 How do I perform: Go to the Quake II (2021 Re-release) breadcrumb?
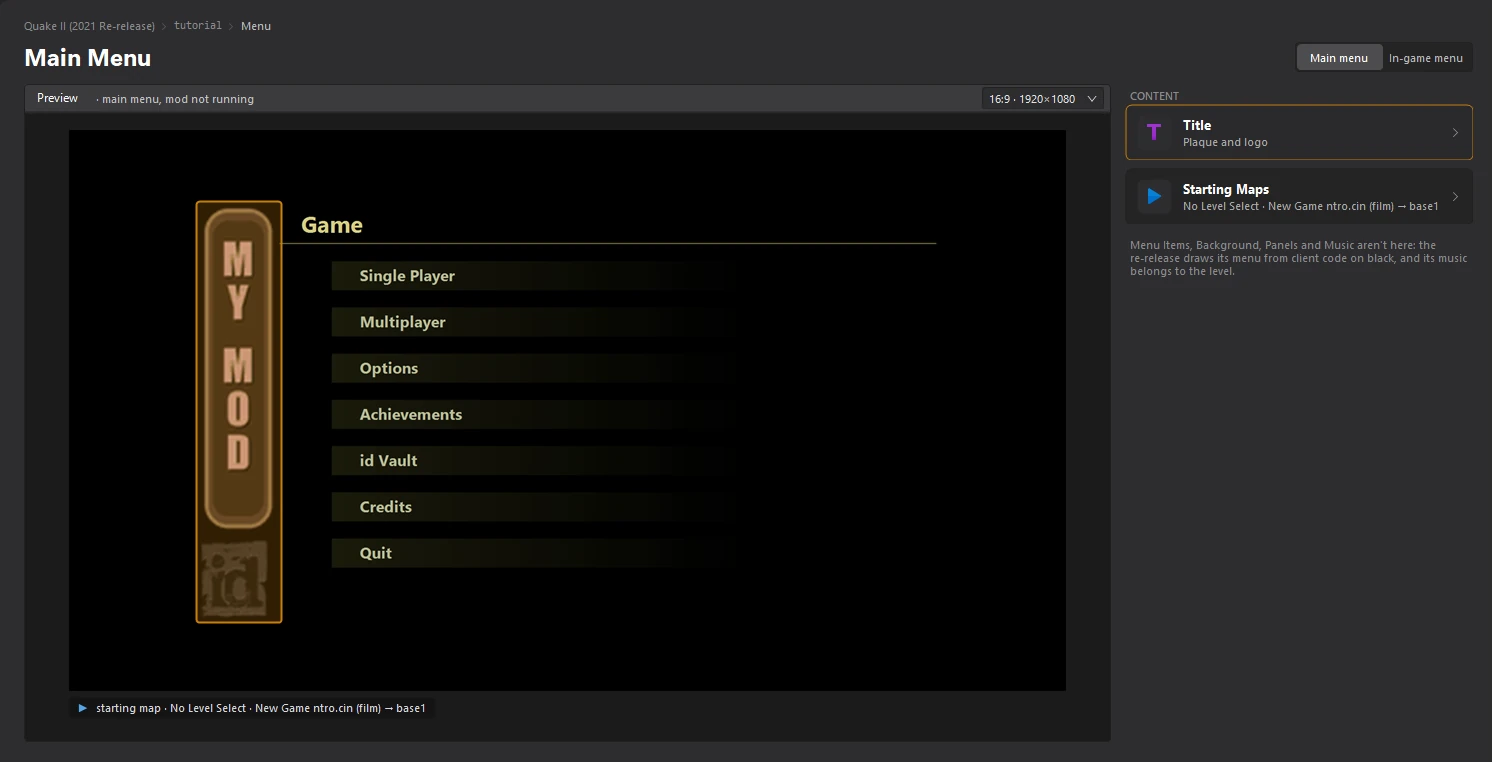click(89, 26)
